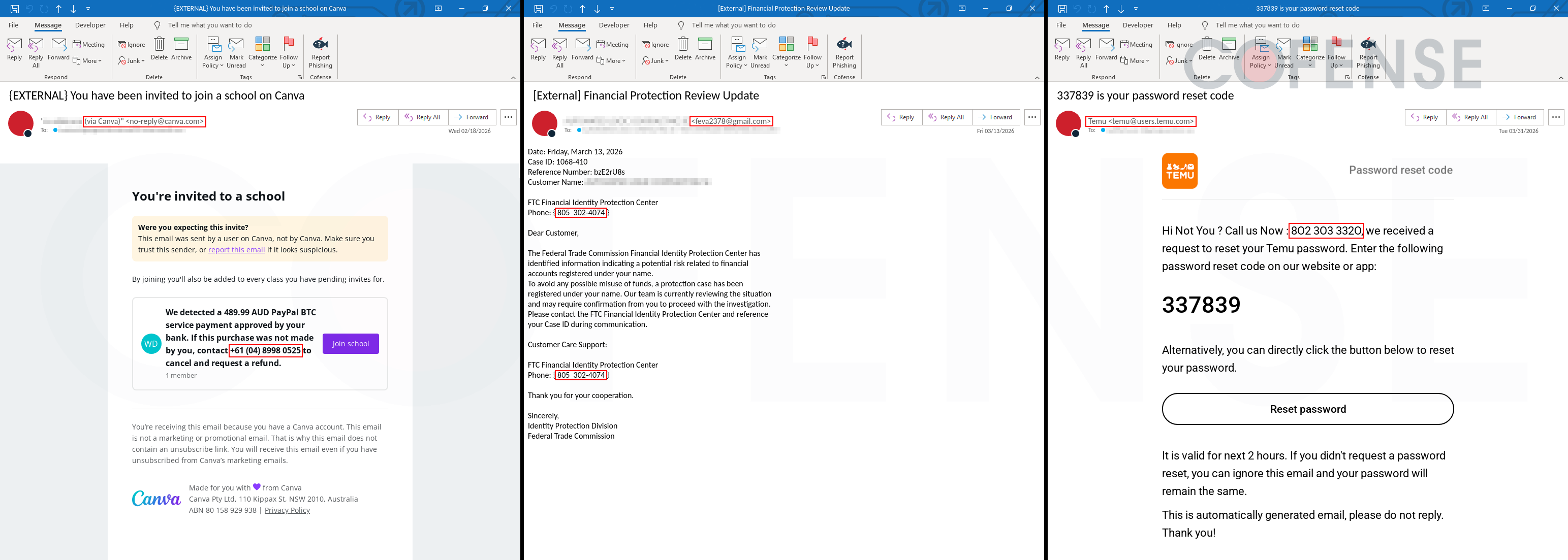This screenshot has height=560, width=1568.
Task: Open File tab in Canva email window
Action: [x=13, y=25]
